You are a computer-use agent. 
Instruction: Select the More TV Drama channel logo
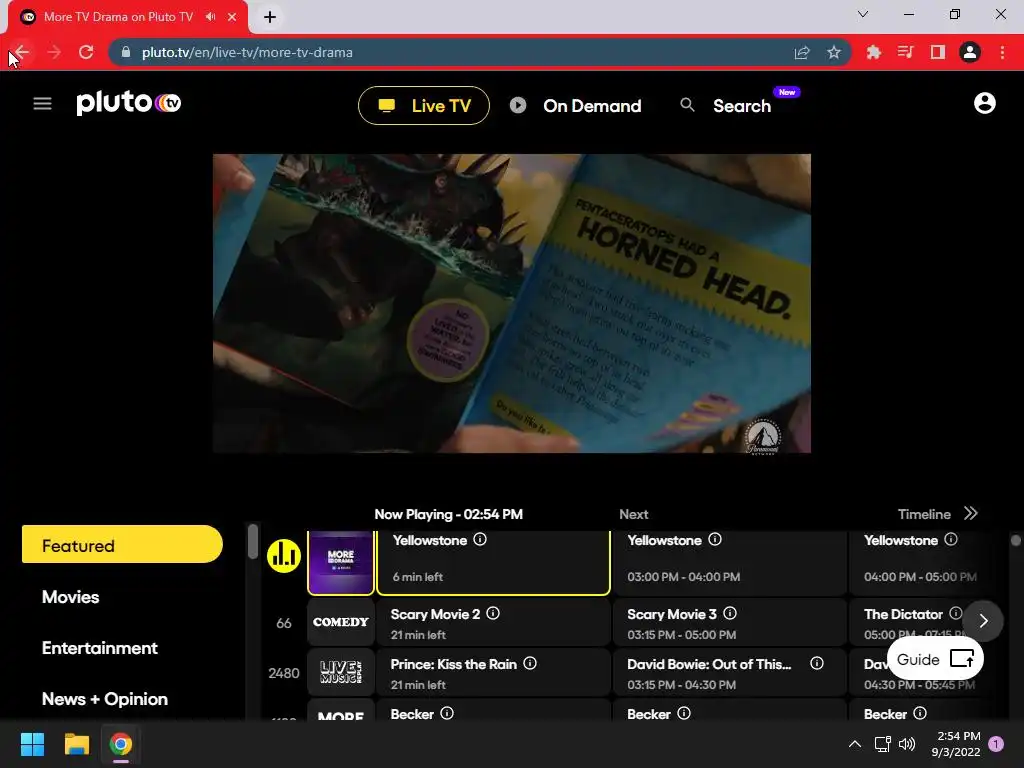(341, 562)
